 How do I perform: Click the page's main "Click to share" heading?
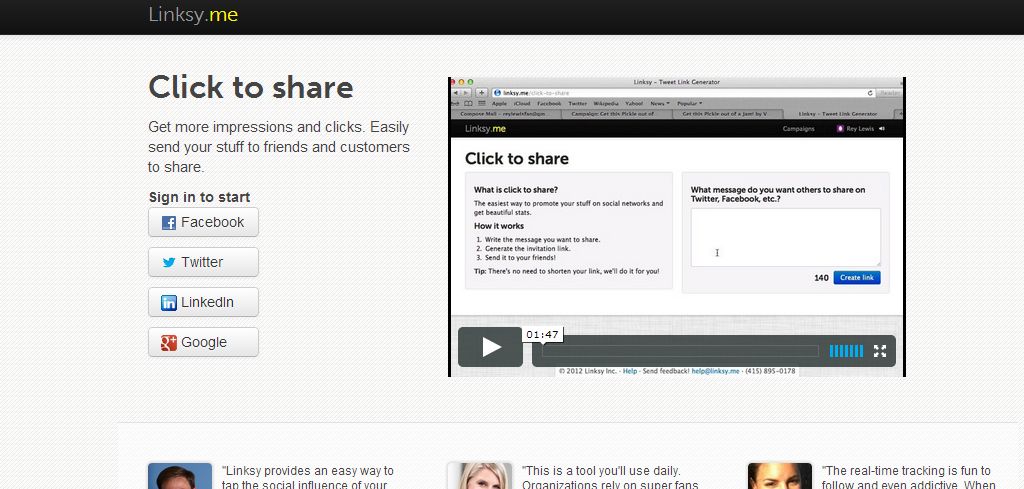click(251, 87)
